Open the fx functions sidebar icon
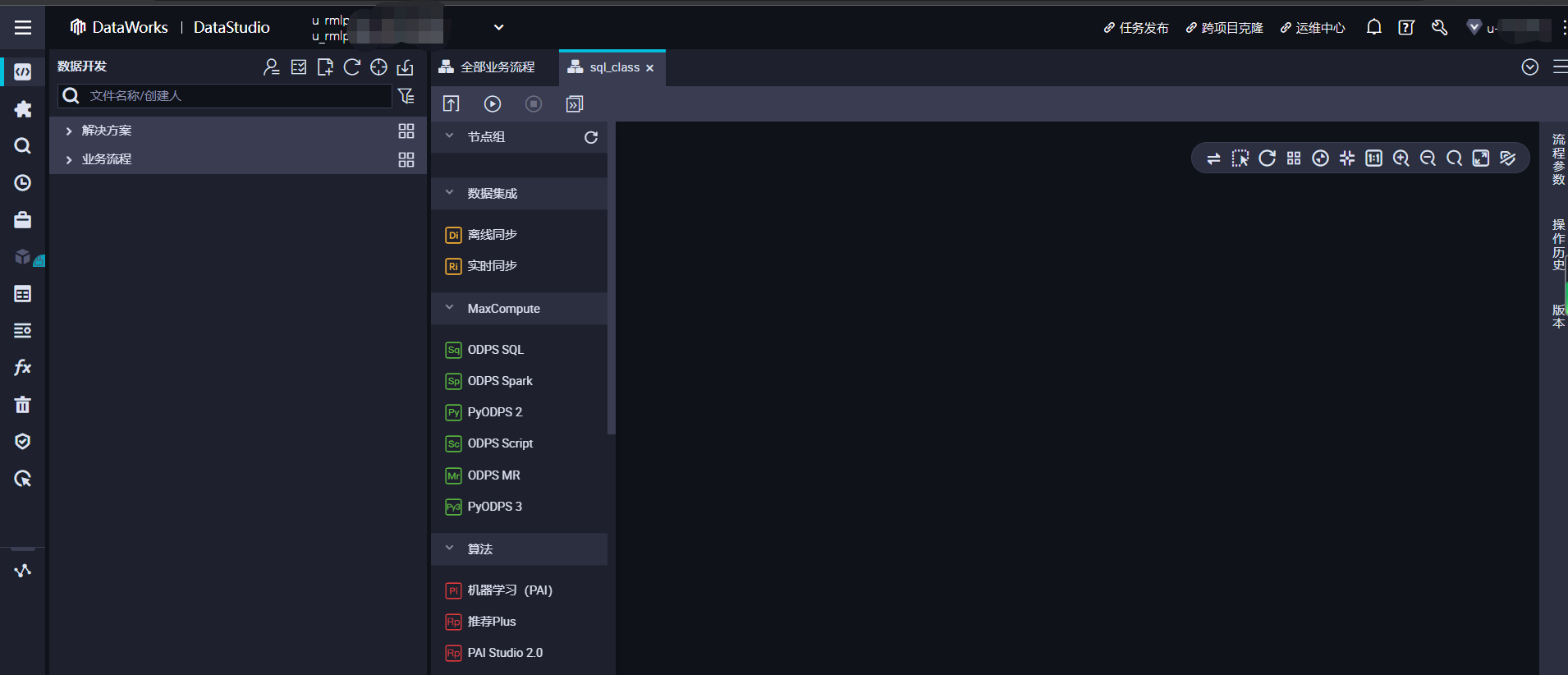 (23, 367)
